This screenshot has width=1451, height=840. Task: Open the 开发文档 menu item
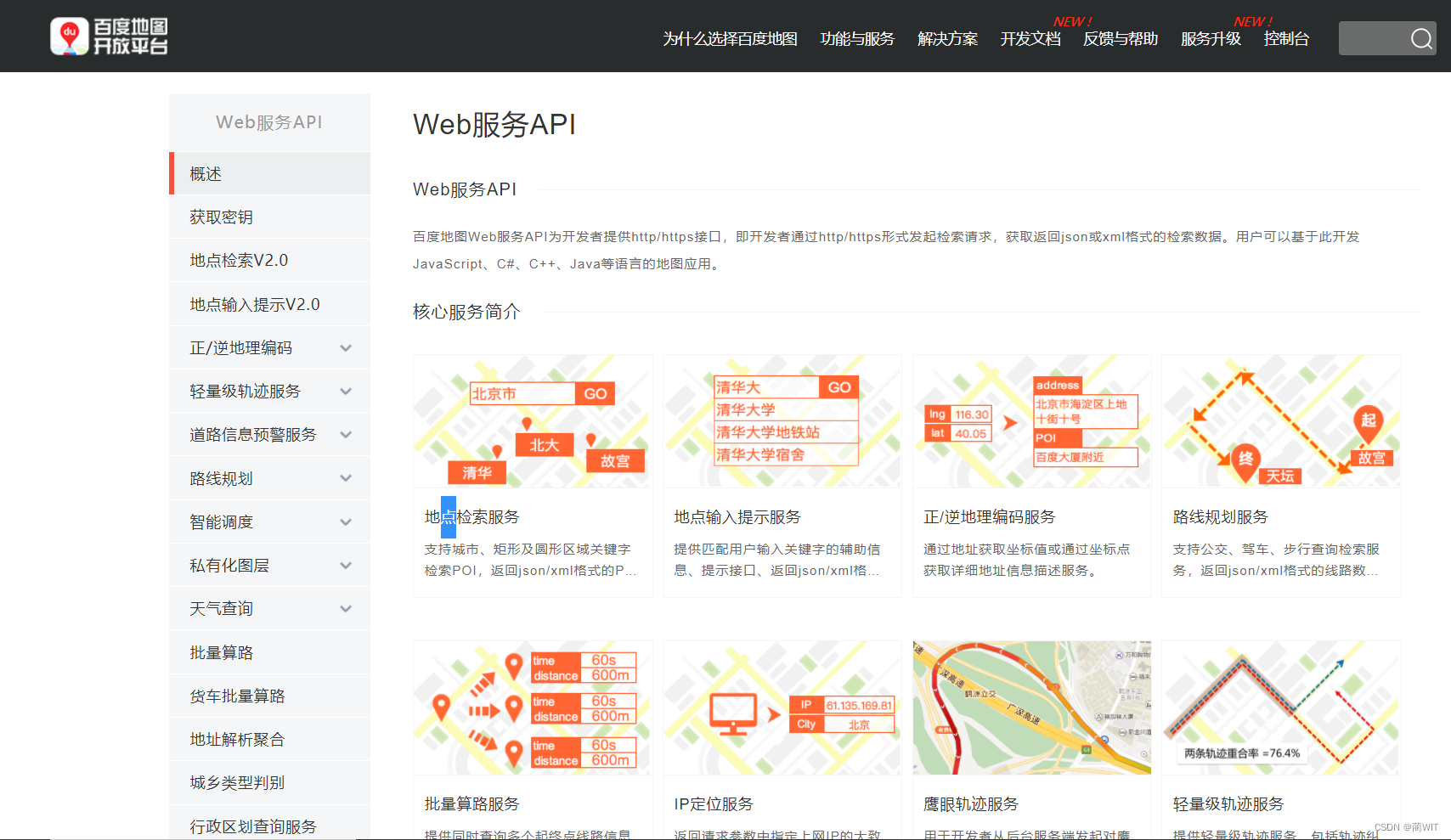[x=1030, y=39]
